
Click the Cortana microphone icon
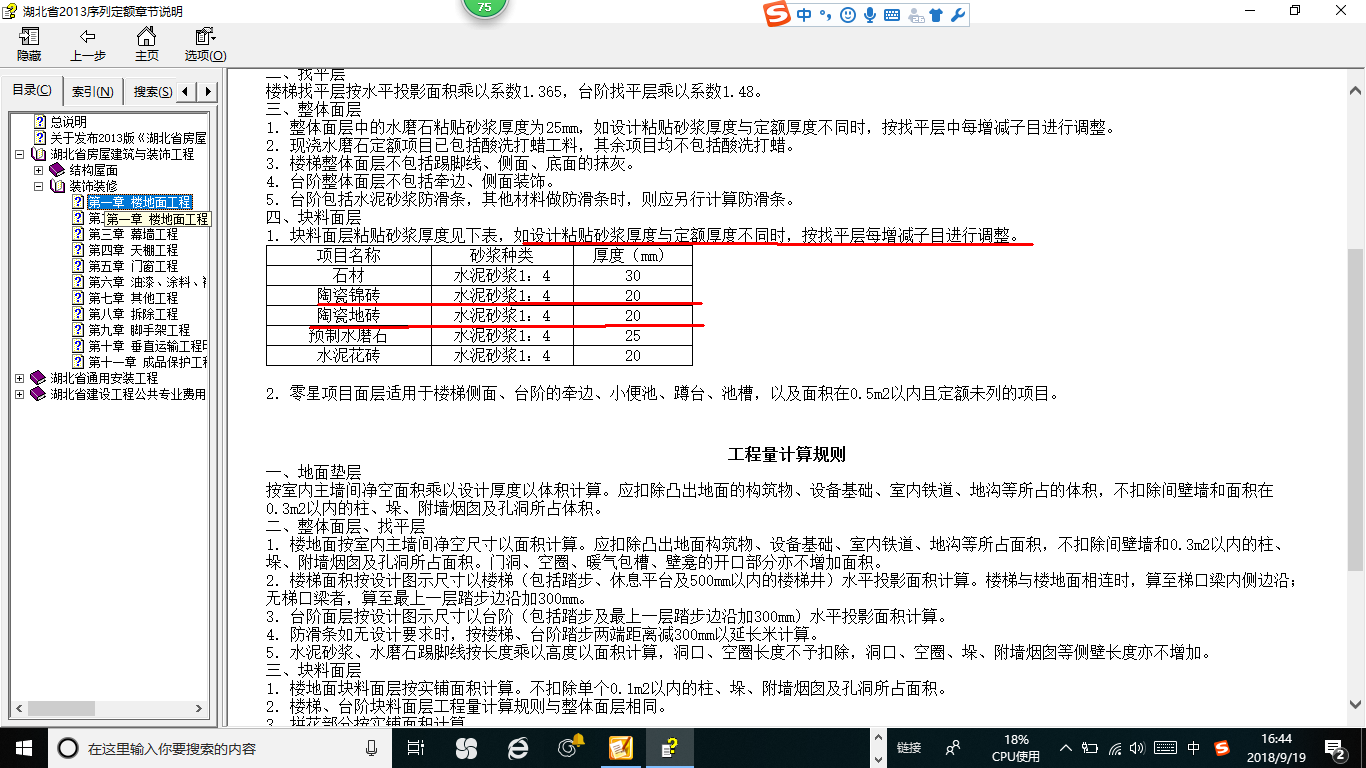pos(372,748)
